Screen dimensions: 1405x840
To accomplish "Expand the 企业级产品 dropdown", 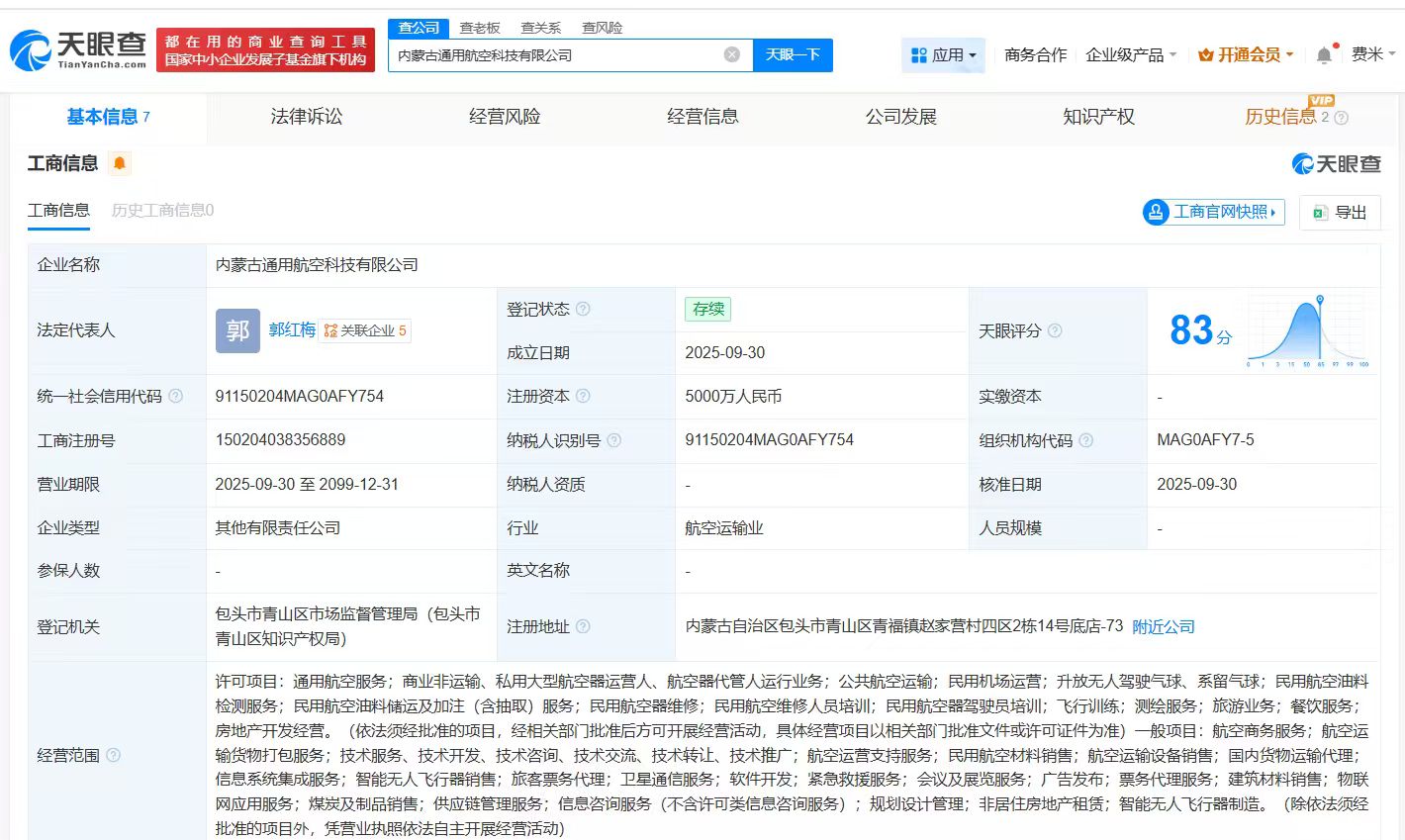I will [1131, 55].
